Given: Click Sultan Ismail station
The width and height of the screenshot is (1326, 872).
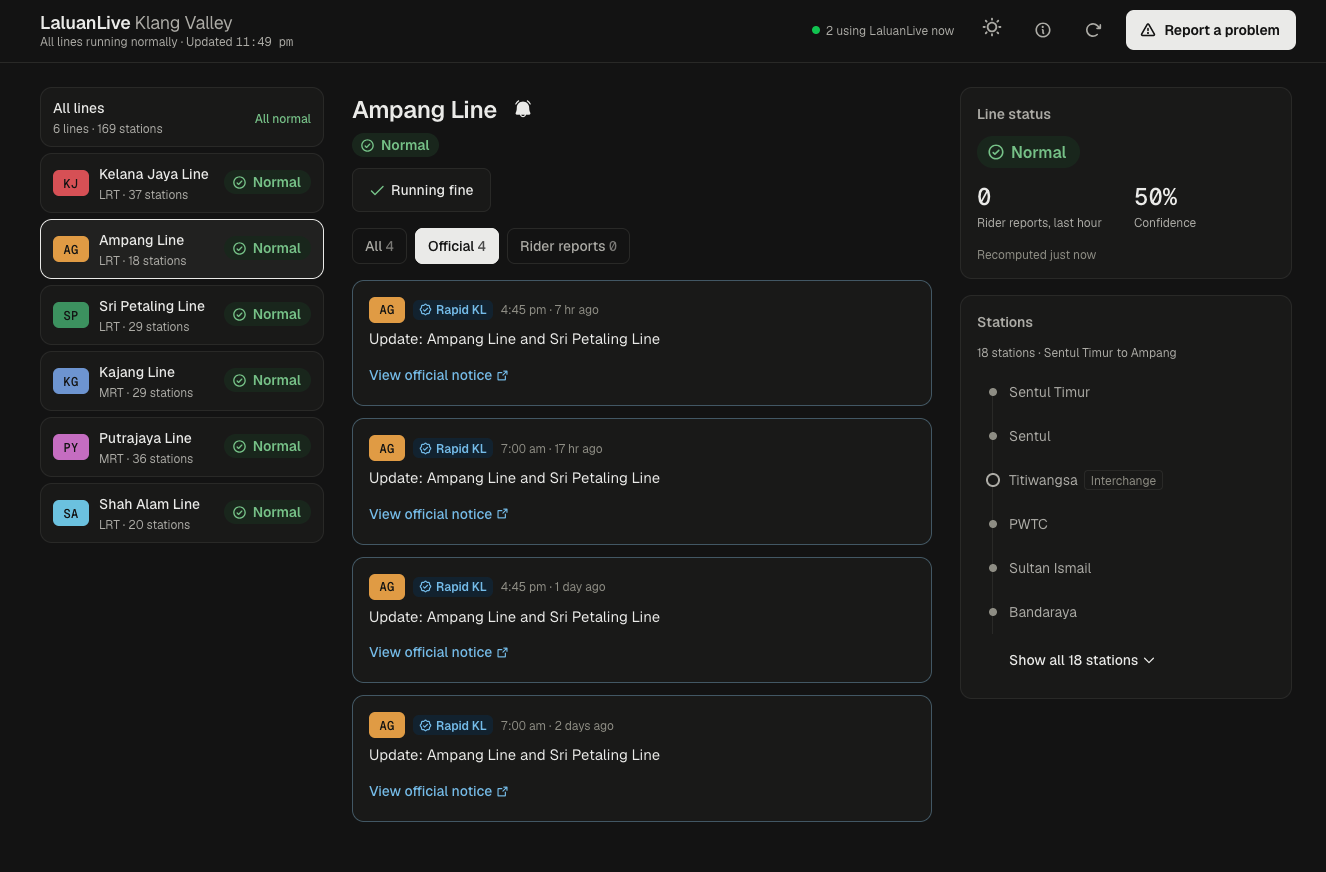Looking at the screenshot, I should (1050, 568).
